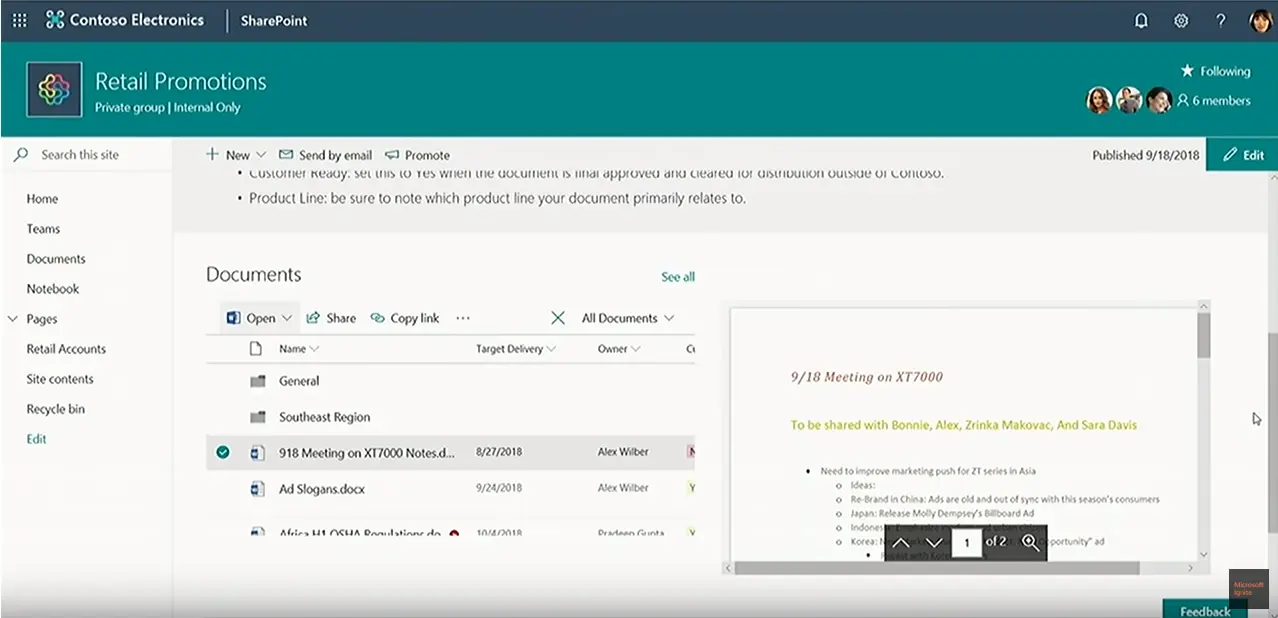Screen dimensions: 1278x618
Task: Go to previous page in preview
Action: coord(900,542)
